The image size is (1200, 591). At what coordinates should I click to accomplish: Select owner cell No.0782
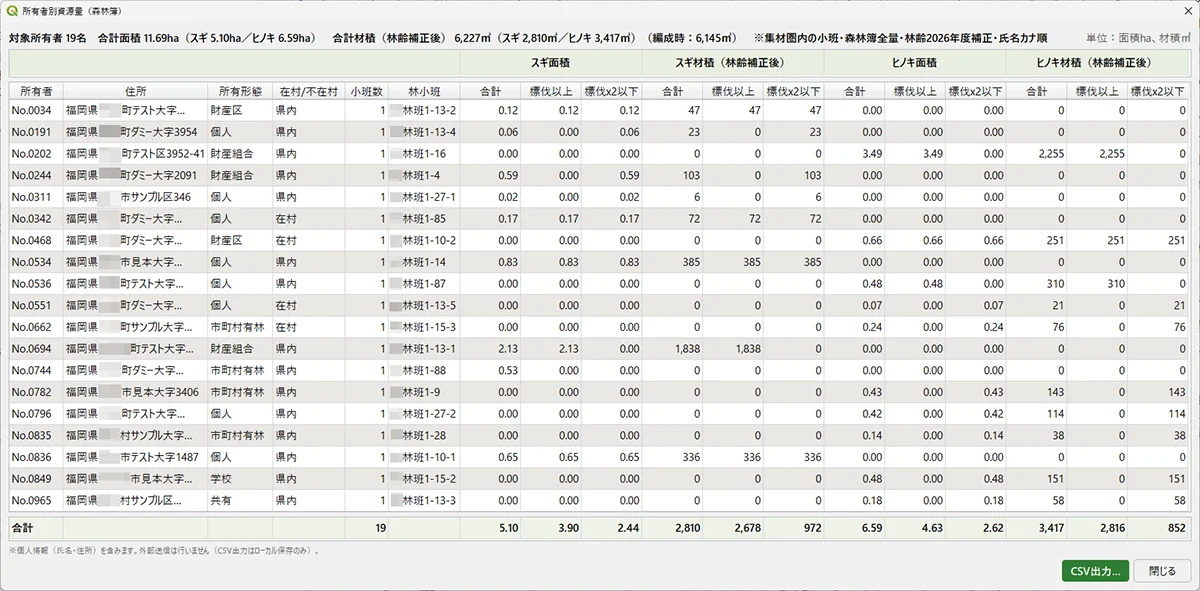tap(35, 392)
